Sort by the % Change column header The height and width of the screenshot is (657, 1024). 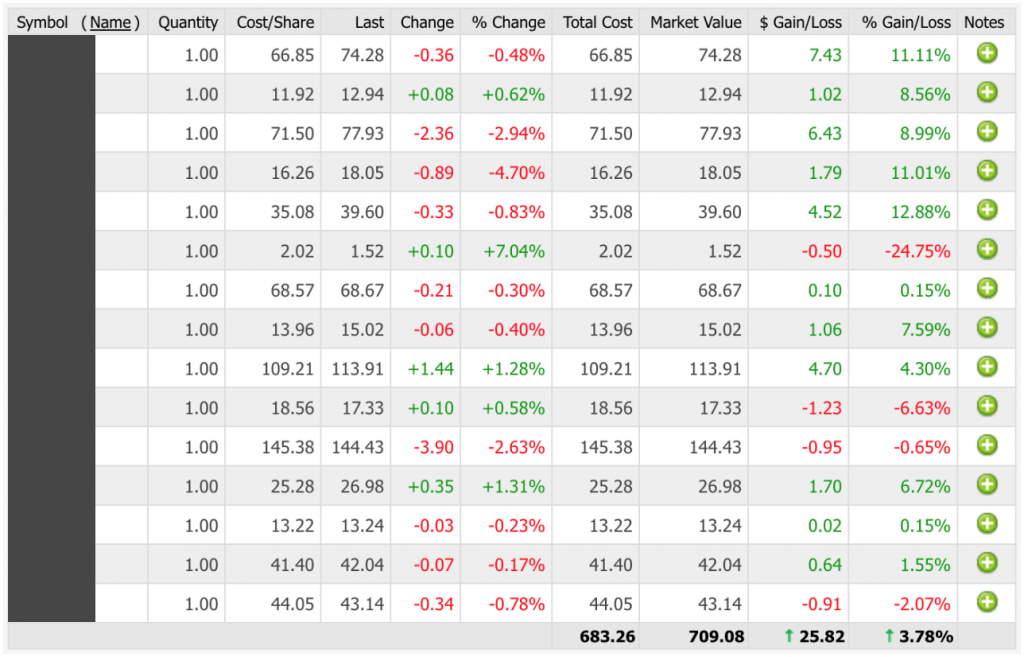(508, 22)
